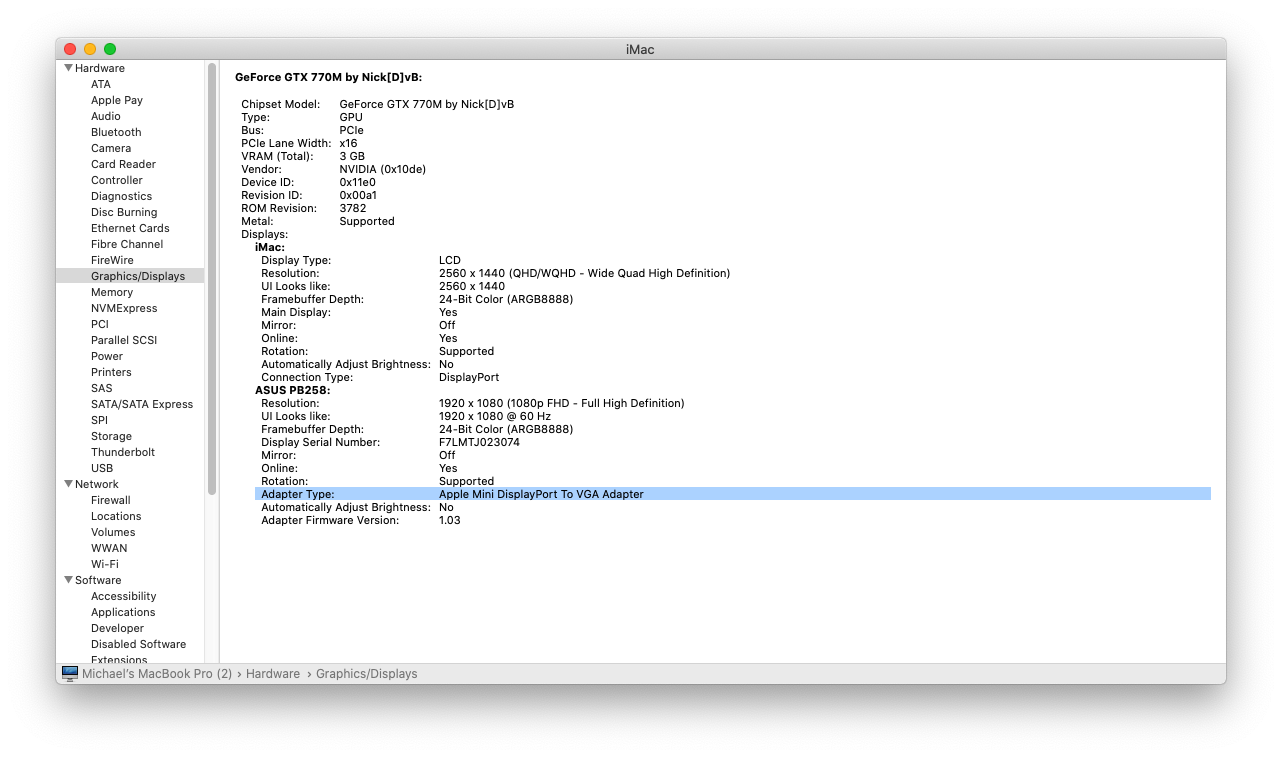Viewport: 1282px width, 758px height.
Task: Click the Adapter Firmware Version 1.03 value
Action: pos(450,520)
